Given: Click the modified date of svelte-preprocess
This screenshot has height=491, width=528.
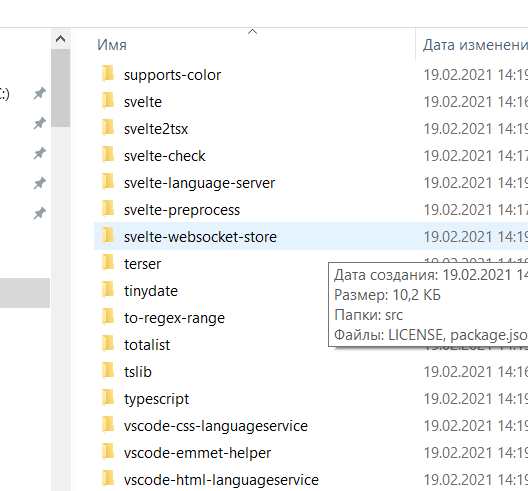Looking at the screenshot, I should [x=475, y=210].
